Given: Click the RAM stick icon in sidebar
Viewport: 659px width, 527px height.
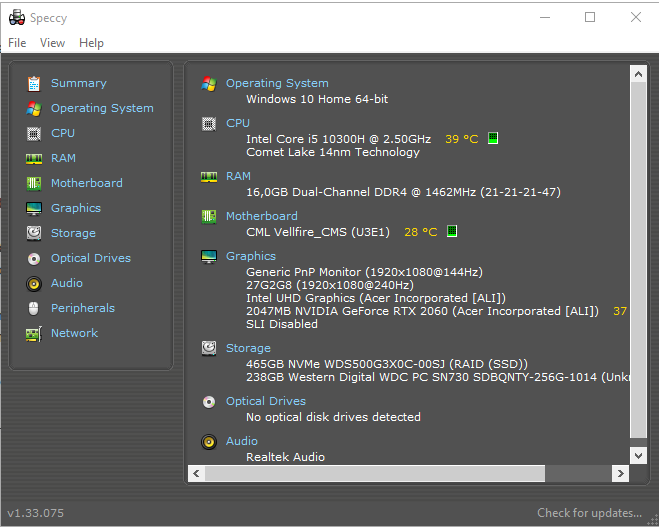Looking at the screenshot, I should (x=34, y=158).
